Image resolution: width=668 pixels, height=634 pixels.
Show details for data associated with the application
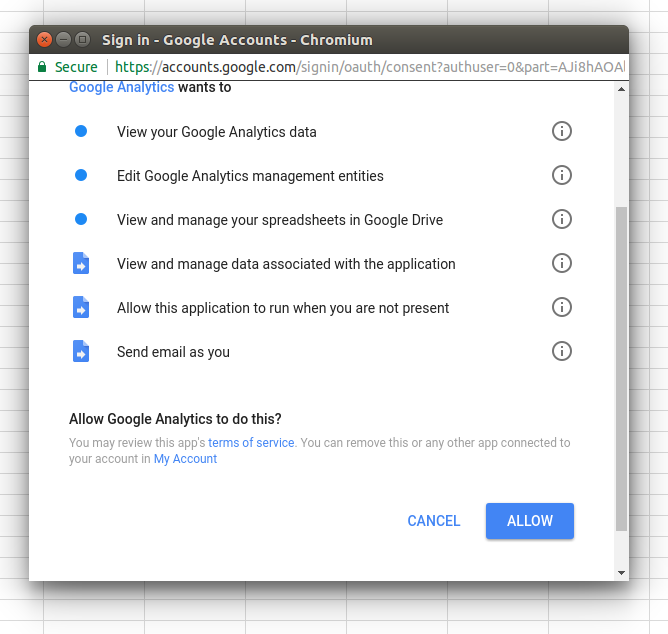[561, 263]
